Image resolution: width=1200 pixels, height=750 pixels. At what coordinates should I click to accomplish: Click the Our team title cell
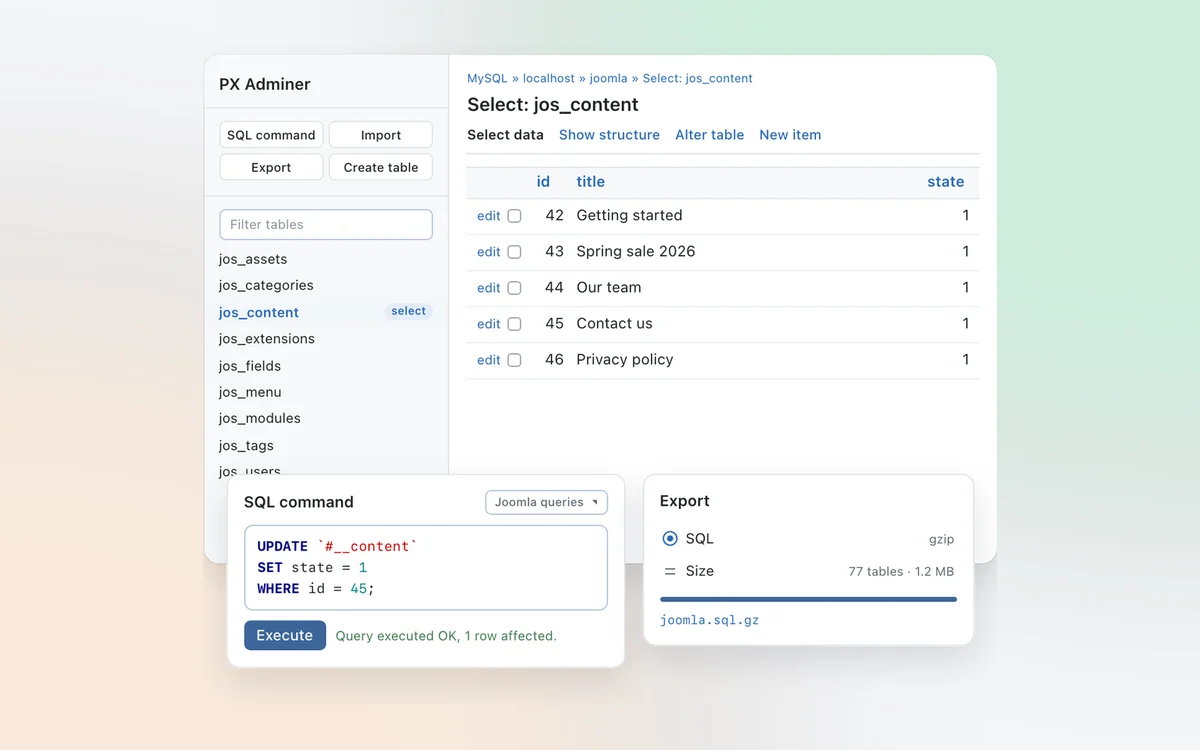pos(608,287)
